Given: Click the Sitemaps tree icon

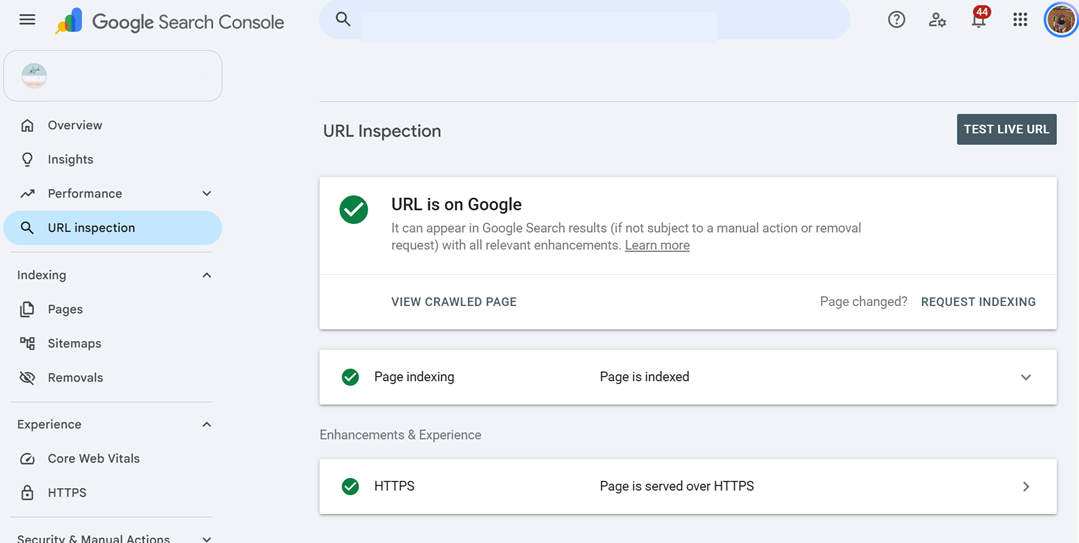Looking at the screenshot, I should (27, 343).
